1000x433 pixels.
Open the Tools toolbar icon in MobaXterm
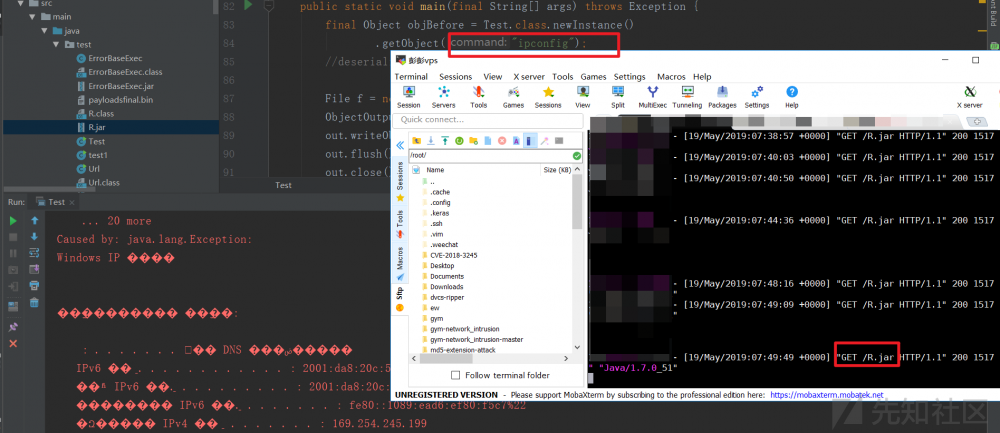[478, 97]
